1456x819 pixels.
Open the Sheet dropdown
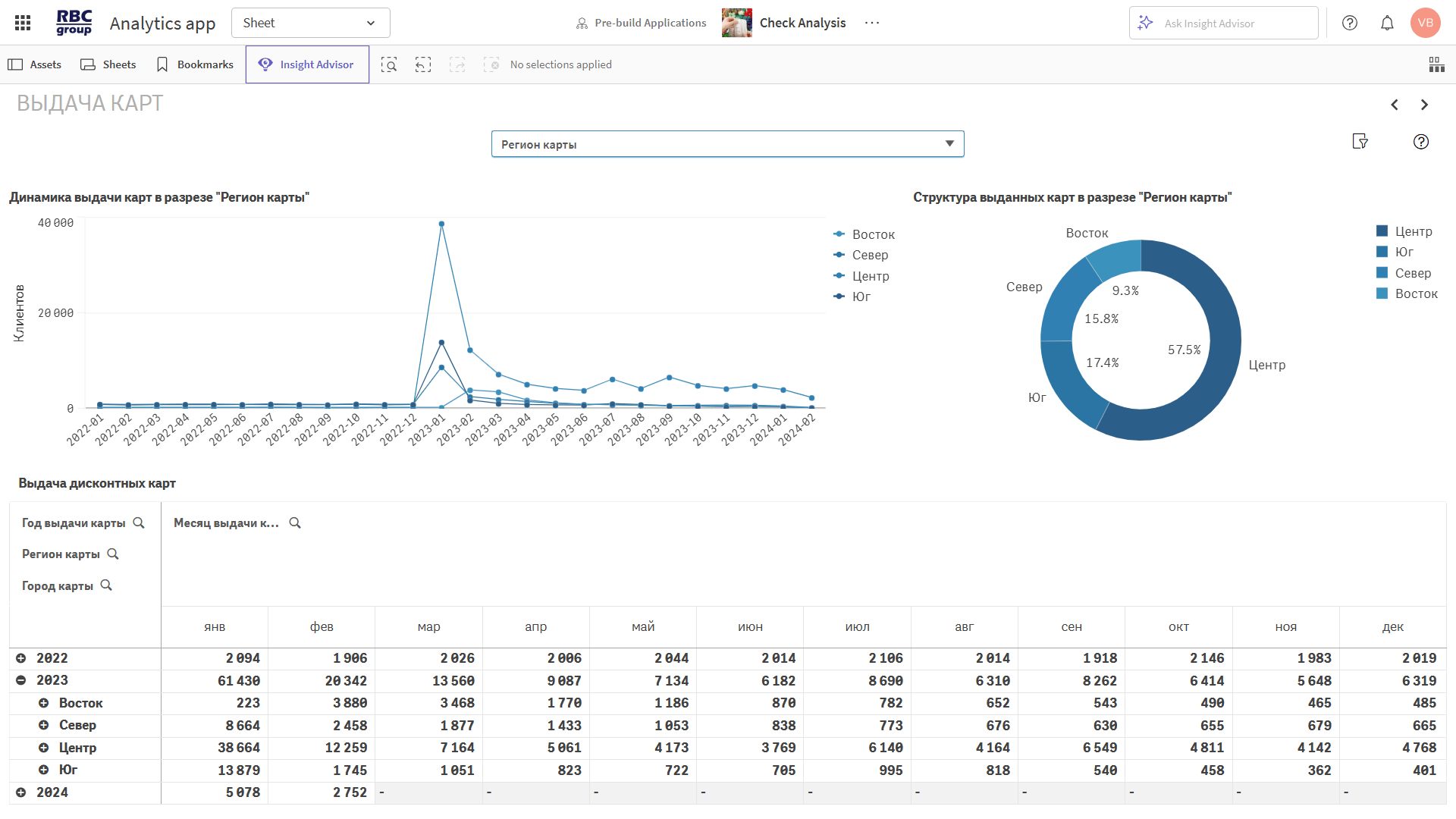click(x=310, y=23)
